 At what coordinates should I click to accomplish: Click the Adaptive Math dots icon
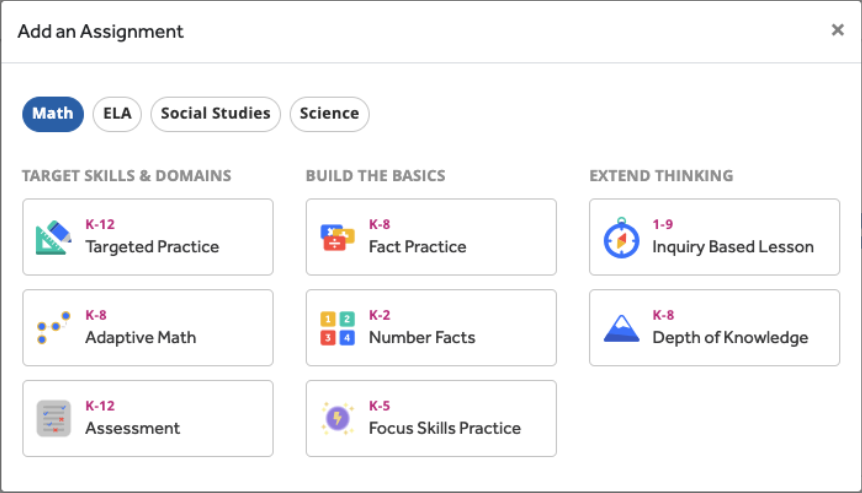pyautogui.click(x=53, y=328)
